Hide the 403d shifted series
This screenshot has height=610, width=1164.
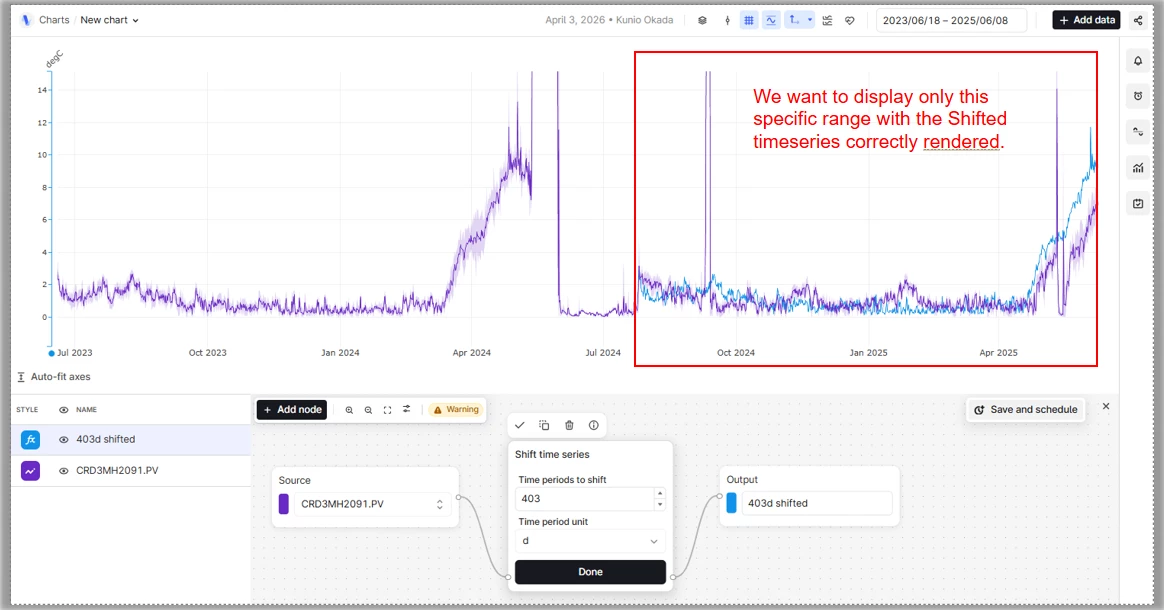64,439
